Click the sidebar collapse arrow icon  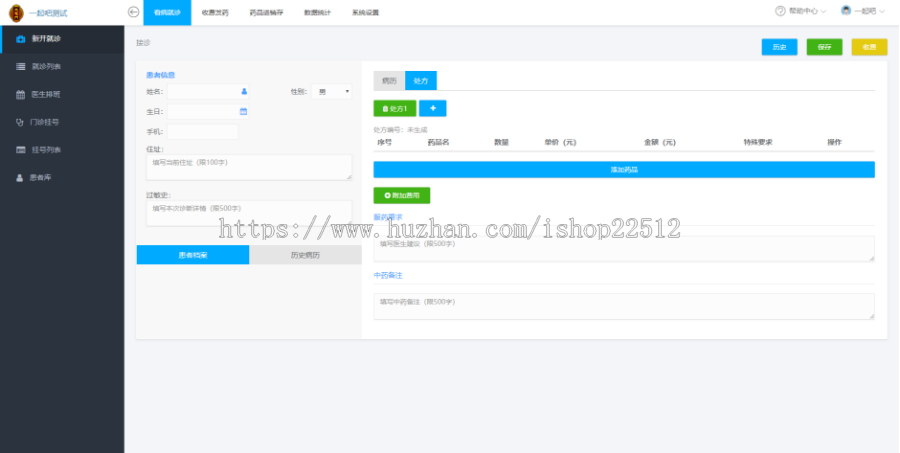134,11
